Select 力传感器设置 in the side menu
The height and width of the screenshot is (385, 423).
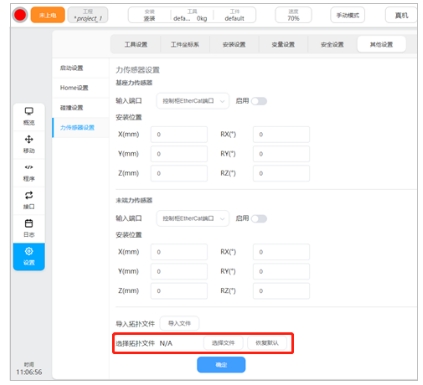[80, 127]
